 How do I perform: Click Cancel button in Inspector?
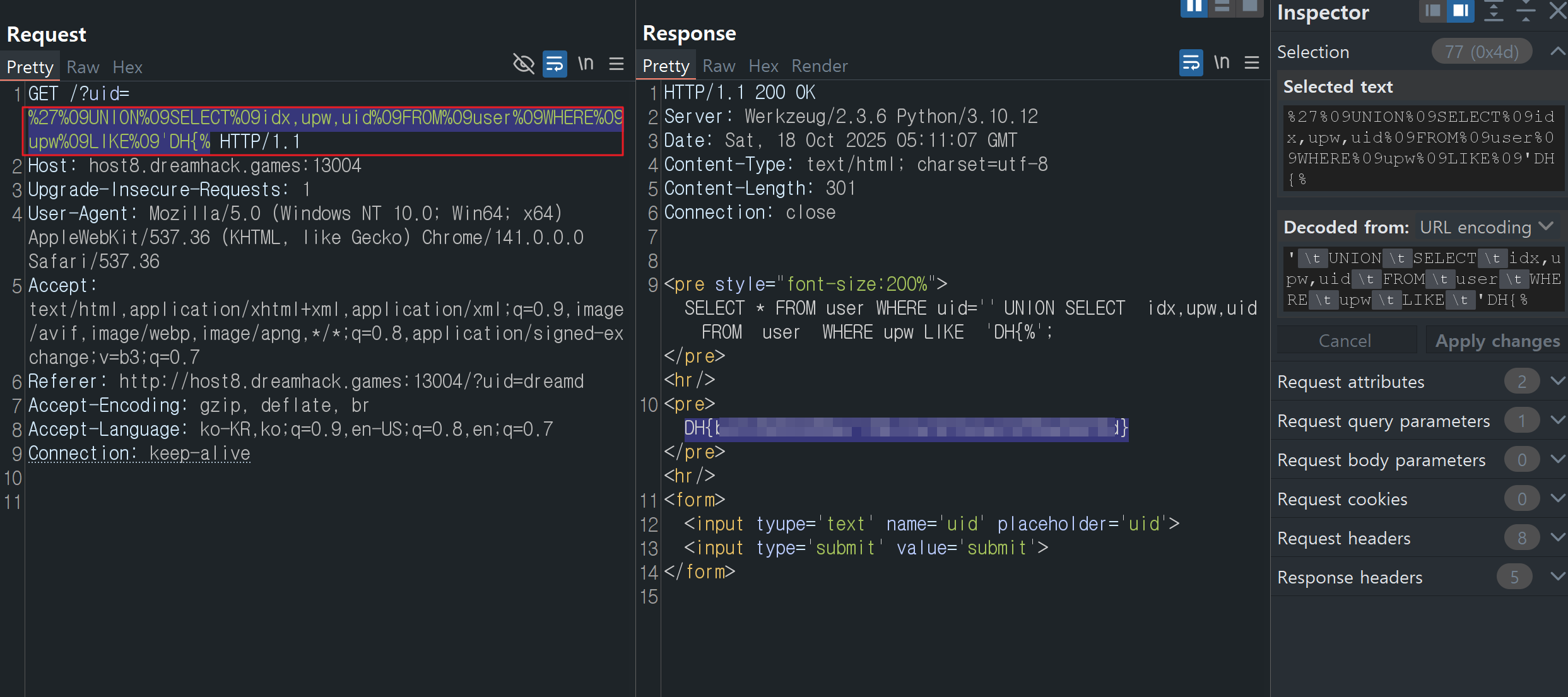point(1345,341)
